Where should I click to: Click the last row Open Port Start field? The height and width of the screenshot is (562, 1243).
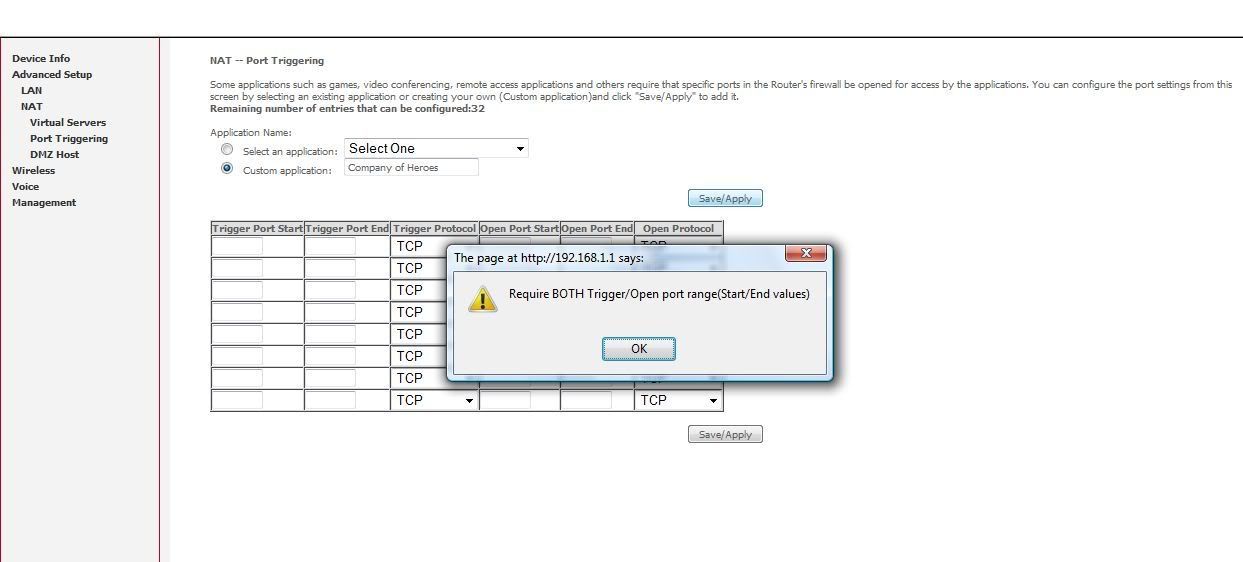(505, 400)
